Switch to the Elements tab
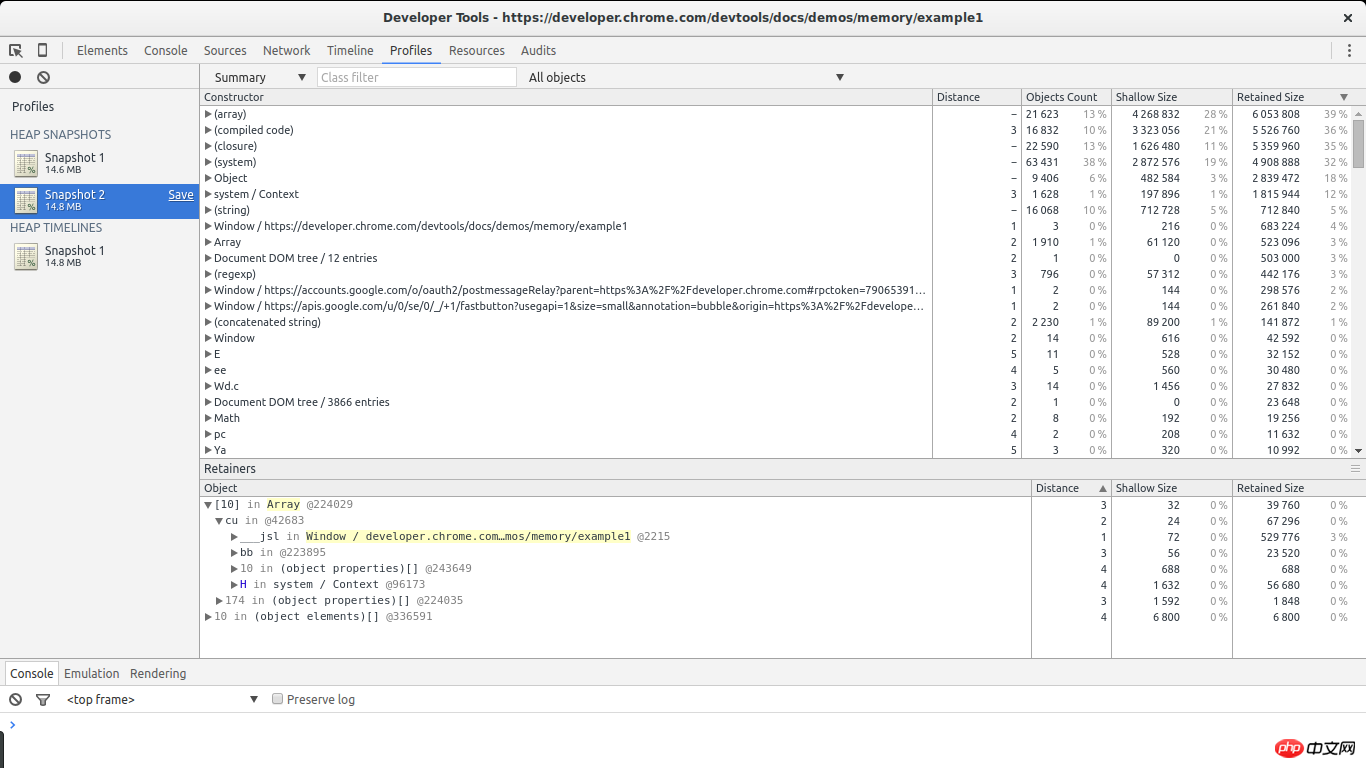This screenshot has width=1366, height=768. point(102,50)
